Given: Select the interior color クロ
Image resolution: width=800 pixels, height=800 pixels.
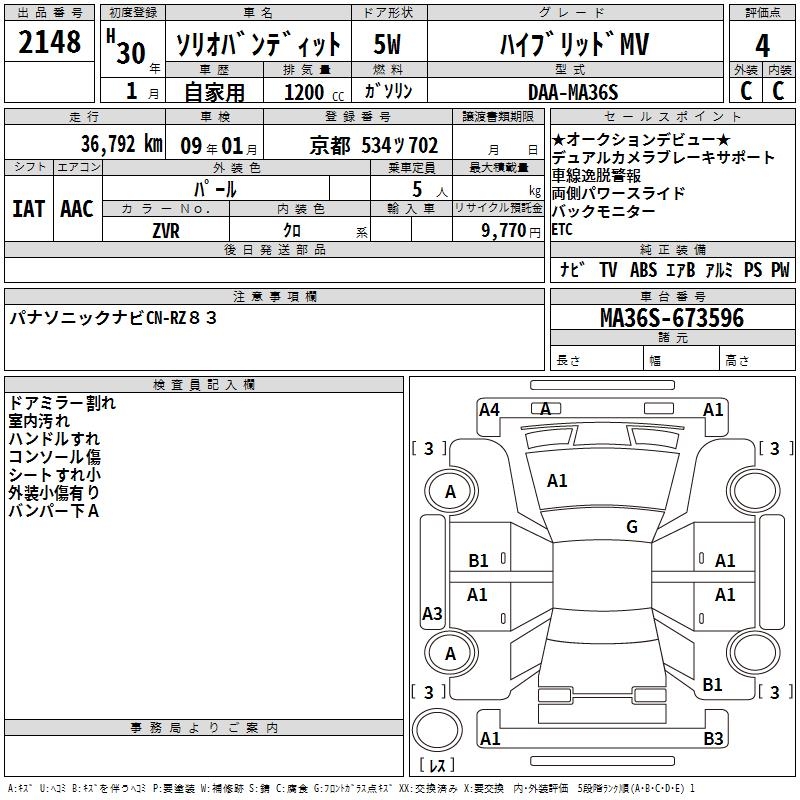Looking at the screenshot, I should [x=292, y=231].
